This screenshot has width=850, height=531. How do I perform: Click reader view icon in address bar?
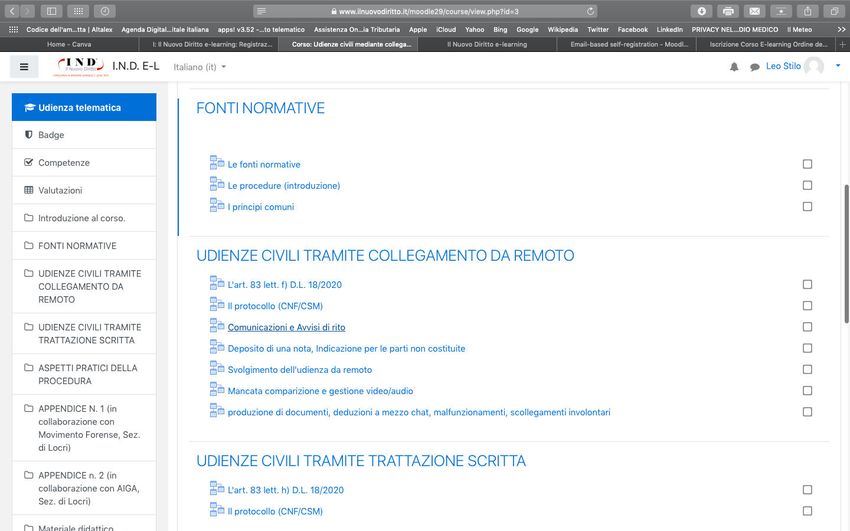pyautogui.click(x=261, y=11)
